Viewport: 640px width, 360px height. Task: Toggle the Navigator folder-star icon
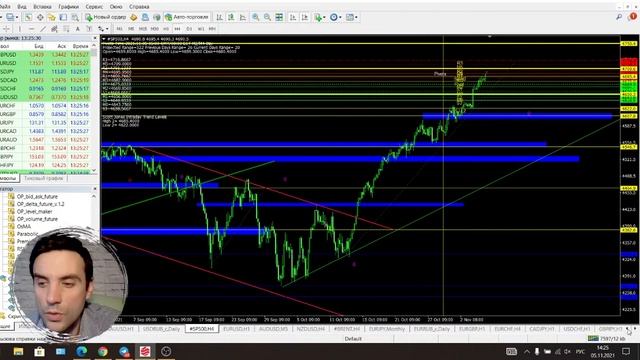tap(52, 17)
